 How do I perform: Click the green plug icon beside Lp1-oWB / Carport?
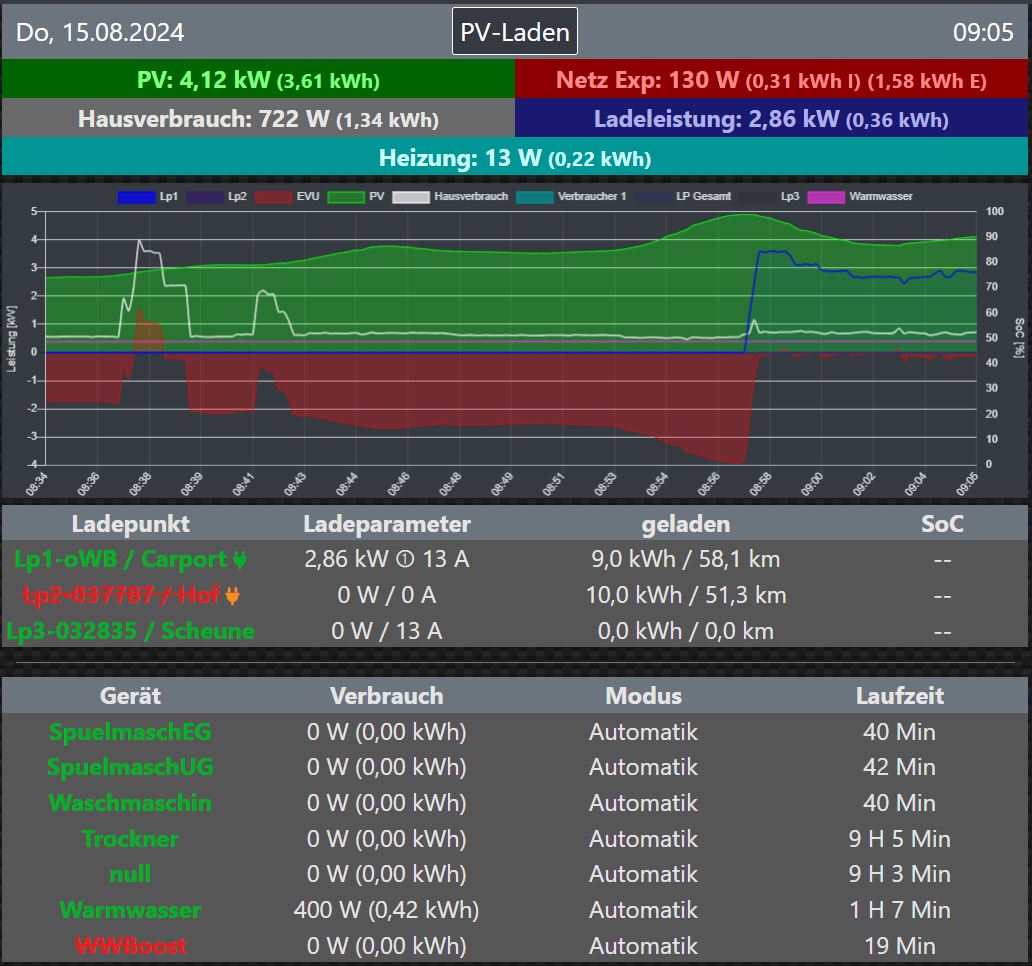pyautogui.click(x=240, y=559)
